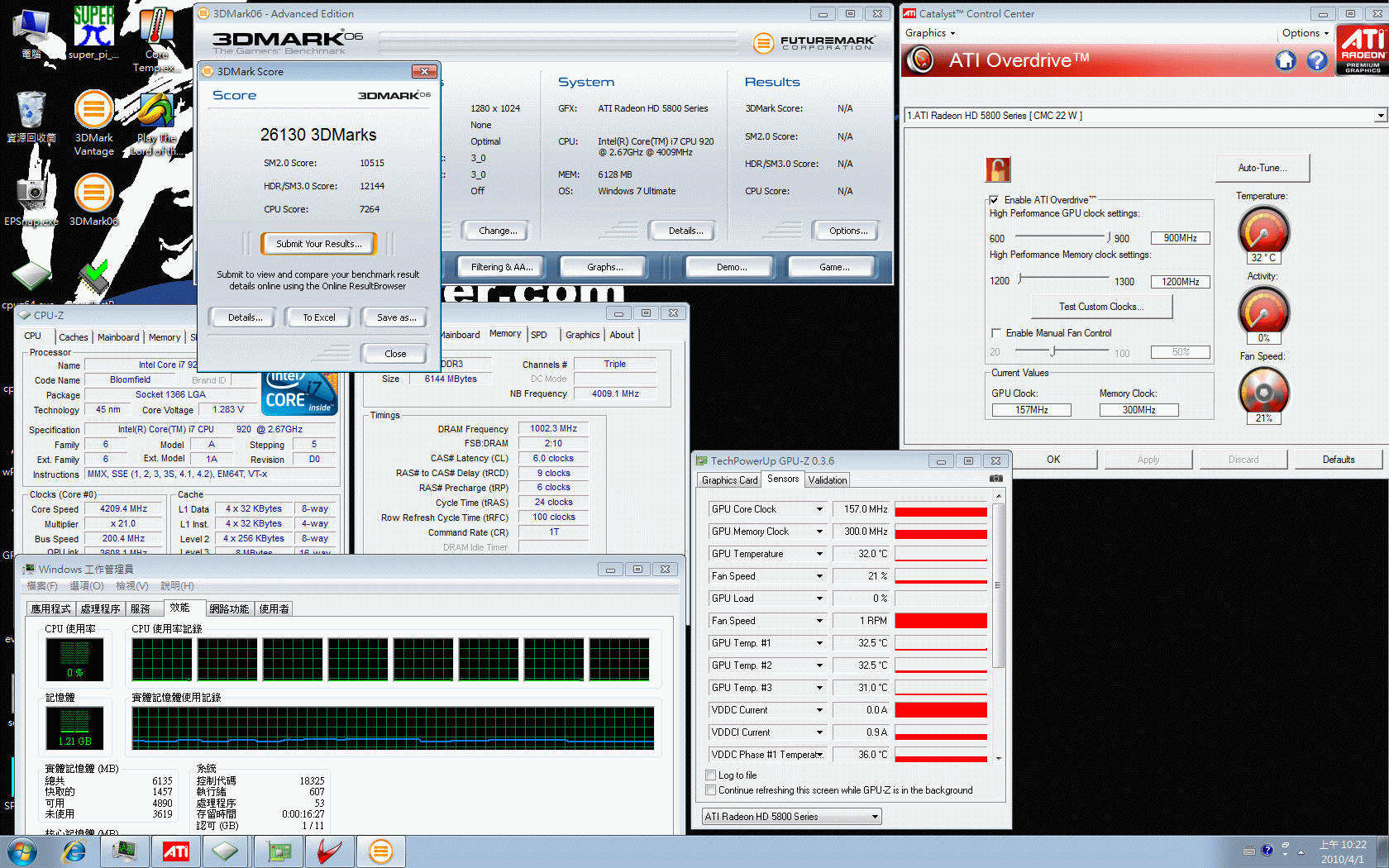This screenshot has width=1389, height=868.
Task: Open Windows Start orb
Action: [21, 851]
